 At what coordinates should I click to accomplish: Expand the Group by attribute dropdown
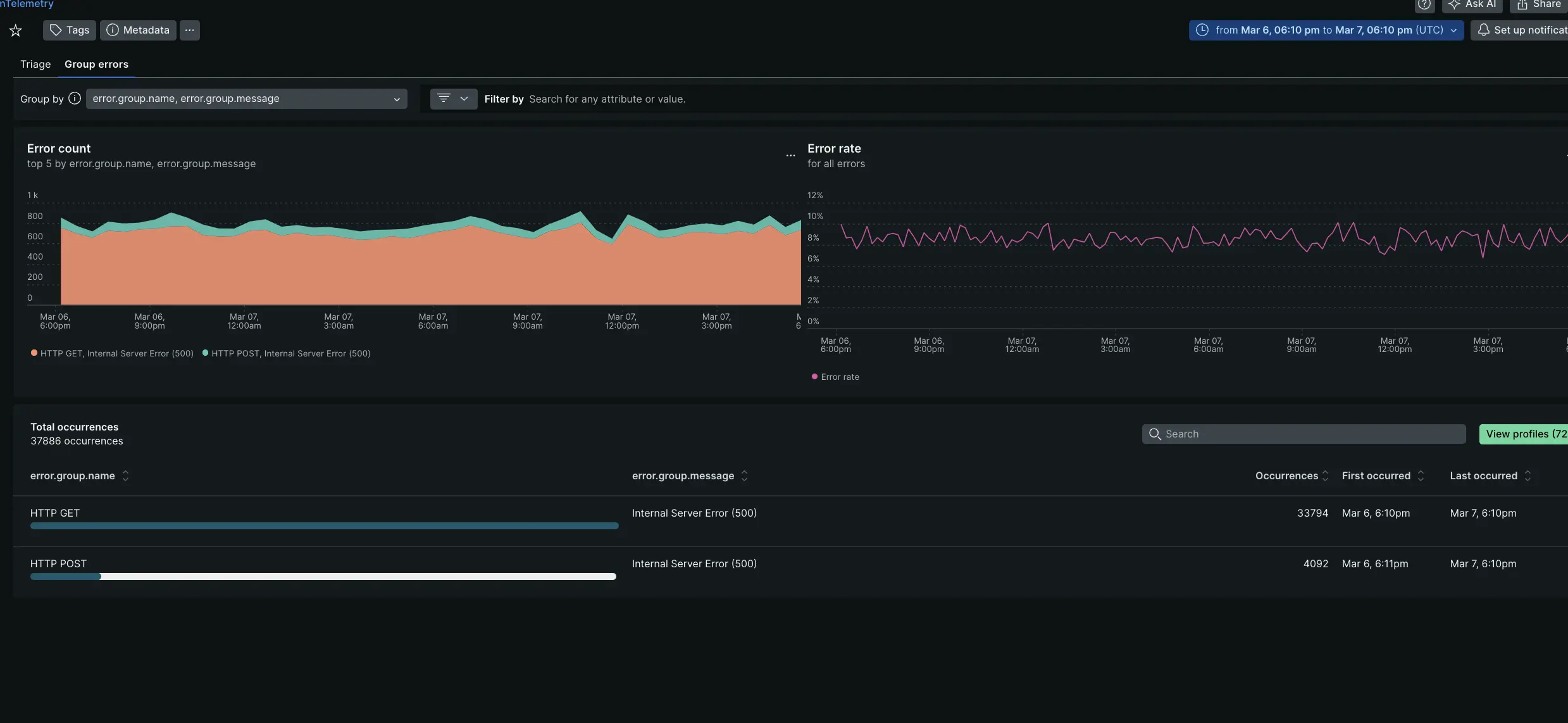(x=246, y=99)
